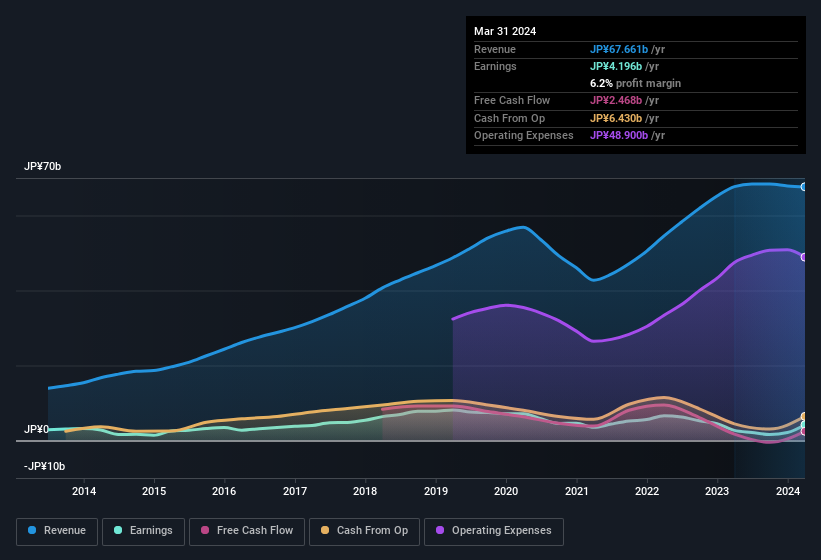The height and width of the screenshot is (560, 821).
Task: Select the 2023 label on time axis
Action: [x=717, y=491]
